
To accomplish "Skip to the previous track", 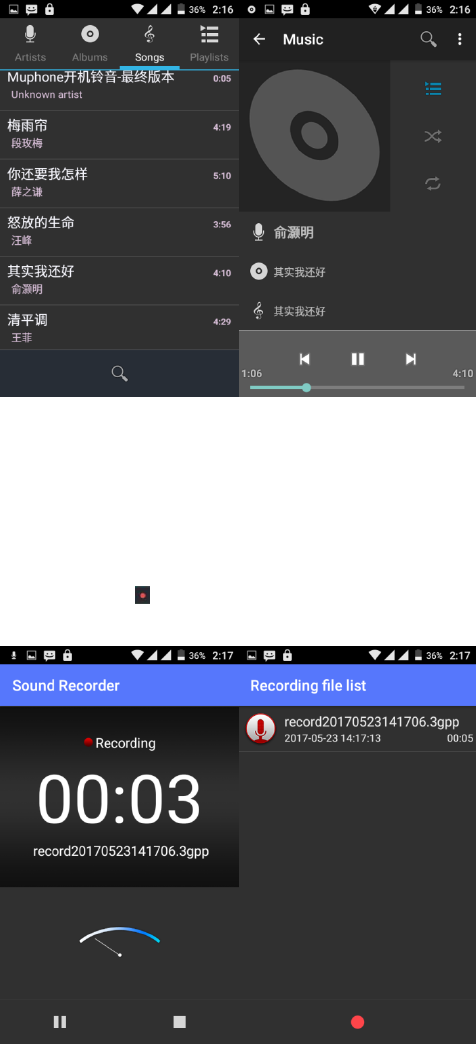I will click(304, 360).
